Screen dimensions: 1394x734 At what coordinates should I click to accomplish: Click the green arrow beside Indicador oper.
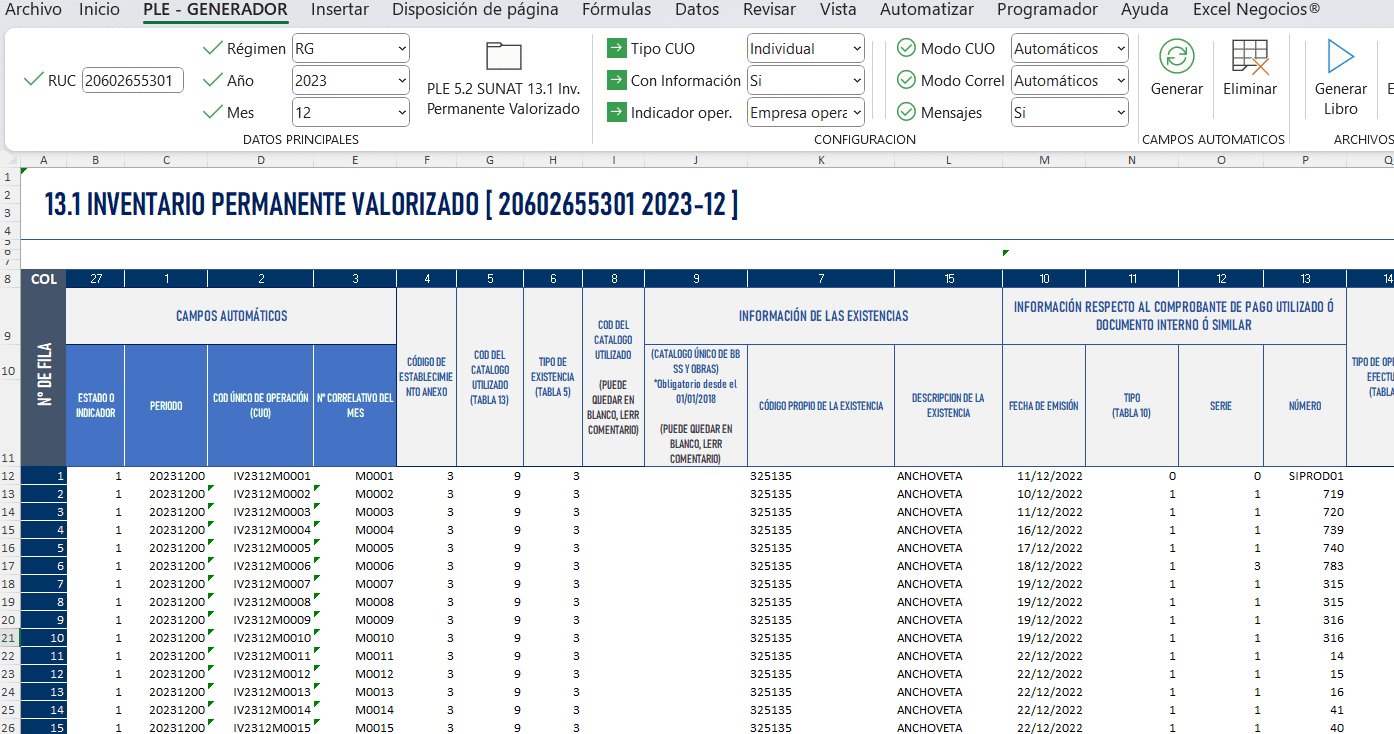[616, 113]
